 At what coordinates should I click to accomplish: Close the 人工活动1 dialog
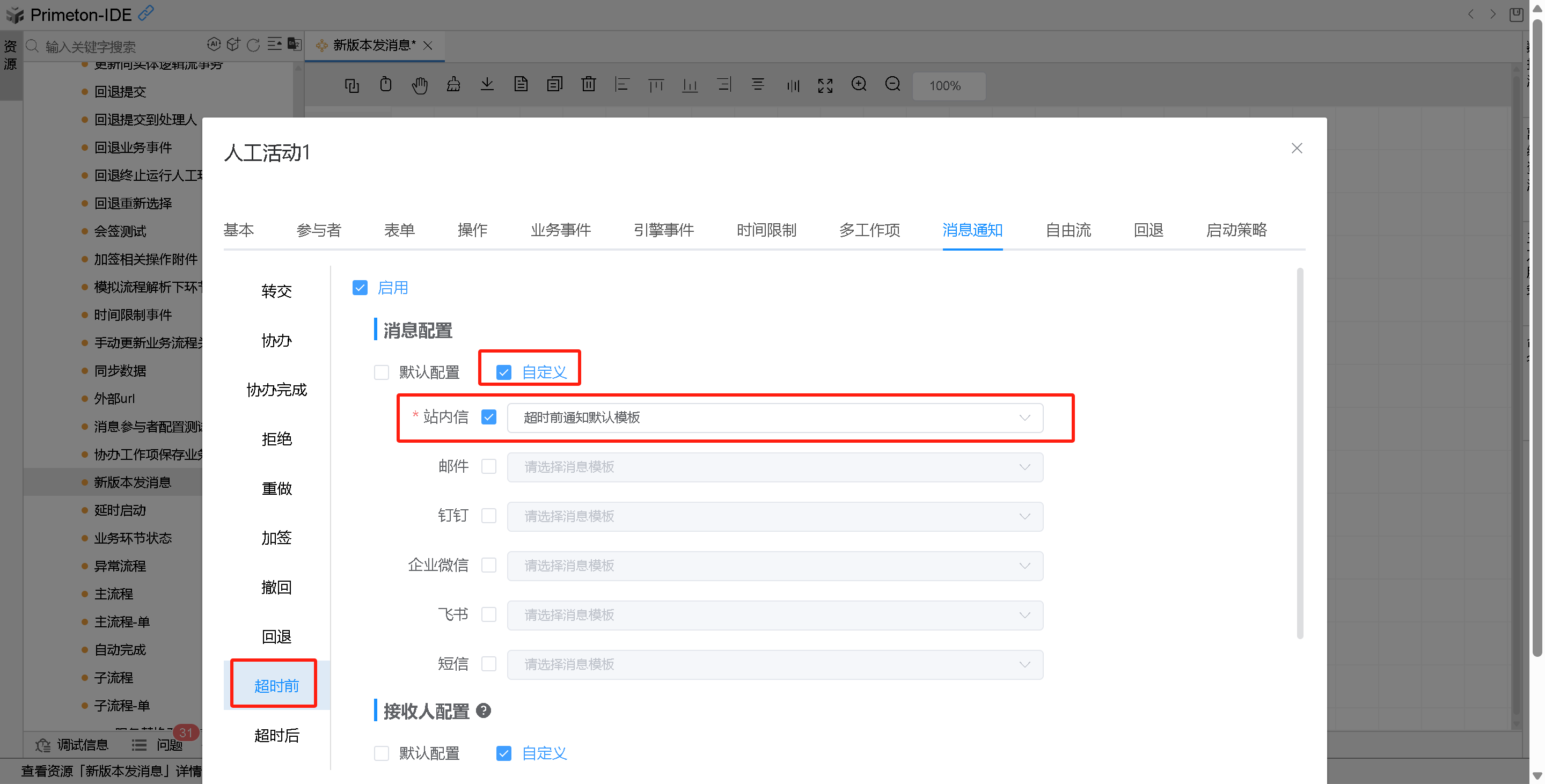click(1296, 148)
